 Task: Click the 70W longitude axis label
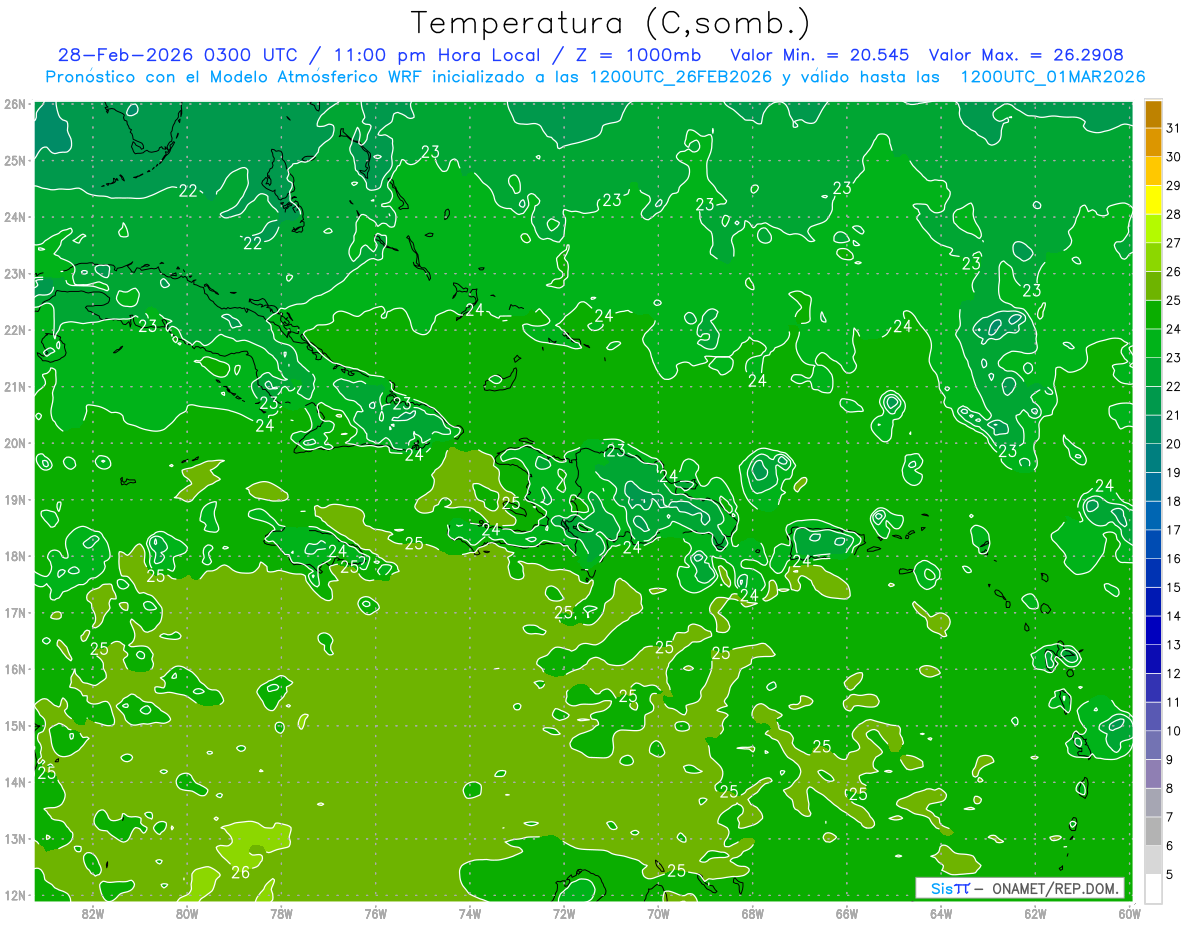click(x=658, y=913)
